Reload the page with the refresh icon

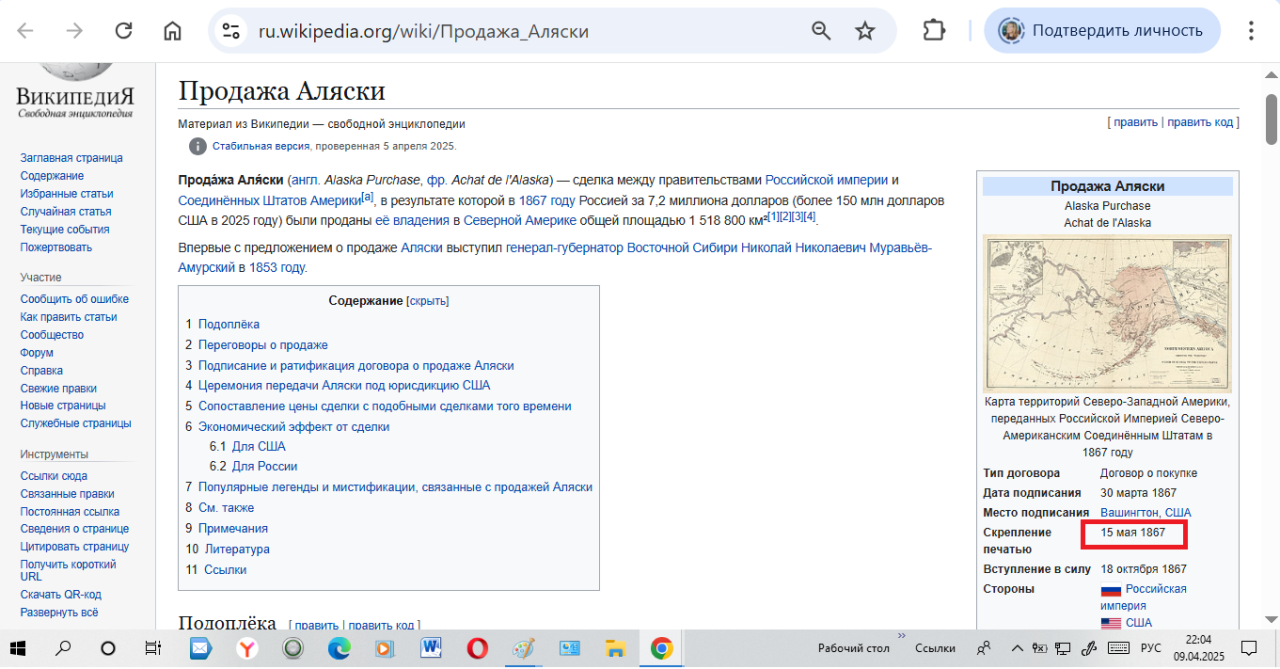pyautogui.click(x=123, y=31)
